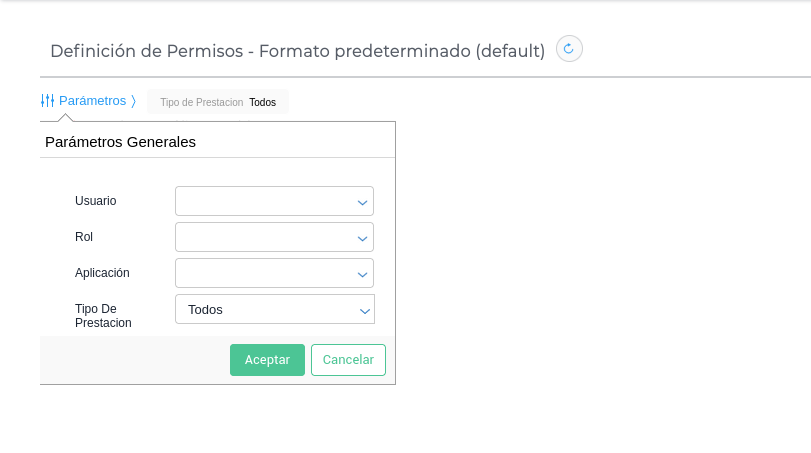Screen dimensions: 811x453
Task: Click the chevron arrow right of Parámetros
Action: (133, 101)
